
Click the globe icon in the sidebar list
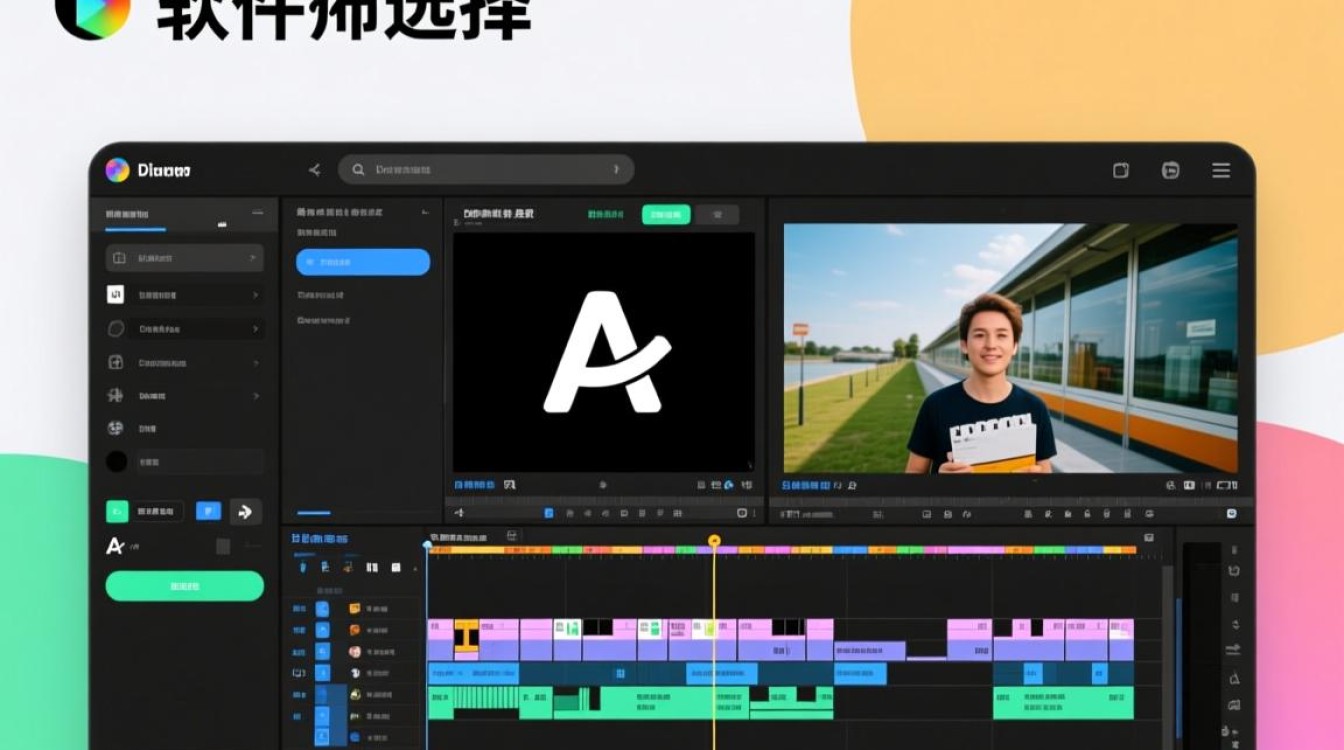click(115, 428)
